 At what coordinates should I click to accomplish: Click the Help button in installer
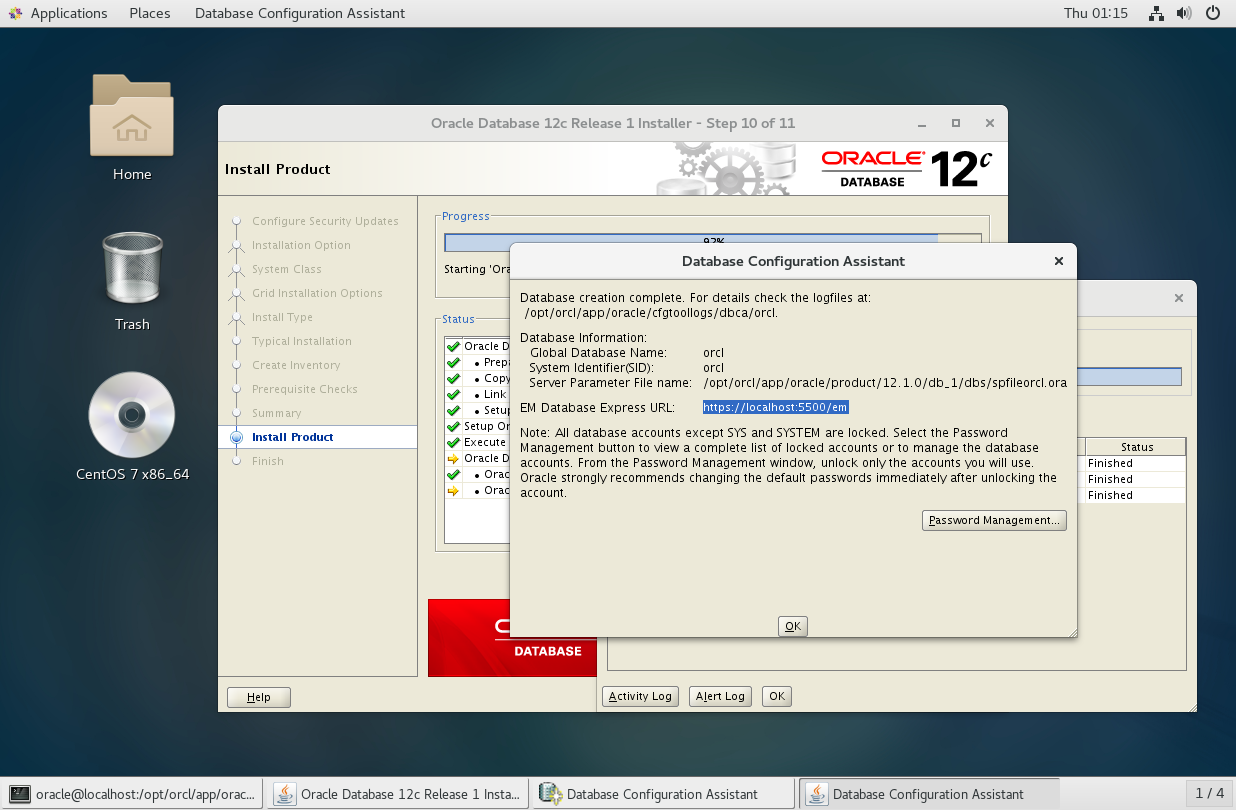[x=258, y=697]
